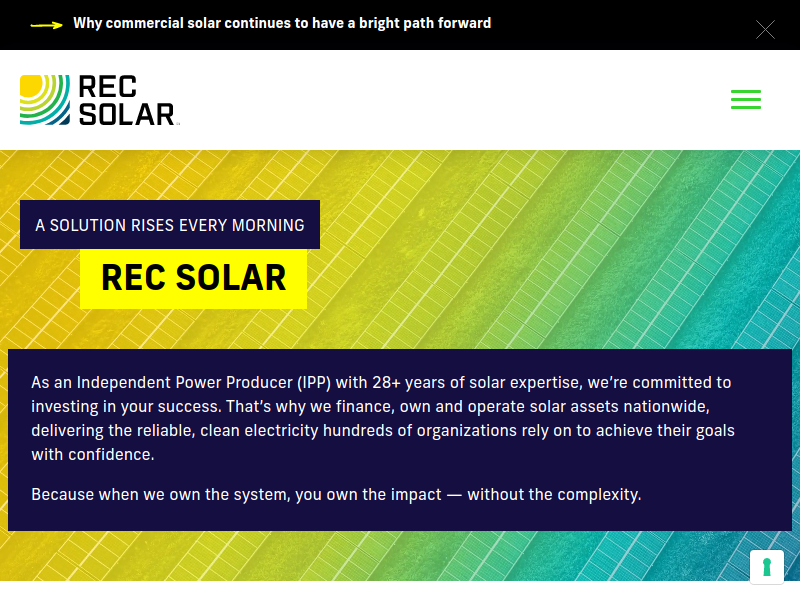Viewport: 800px width, 600px height.
Task: Click the REC Solar sun rings logo icon
Action: [45, 100]
